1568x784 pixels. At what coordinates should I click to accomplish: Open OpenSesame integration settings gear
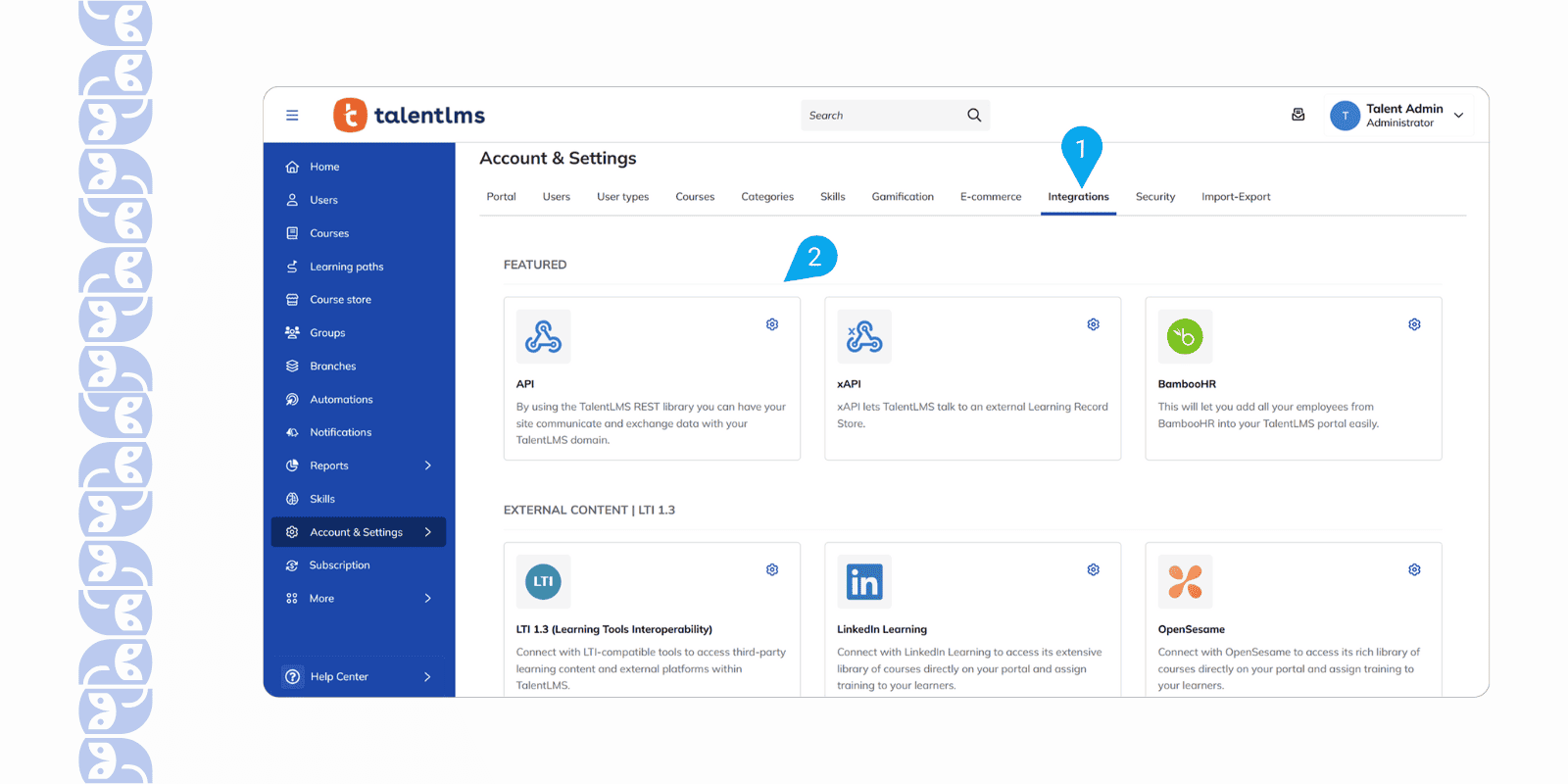coord(1414,569)
